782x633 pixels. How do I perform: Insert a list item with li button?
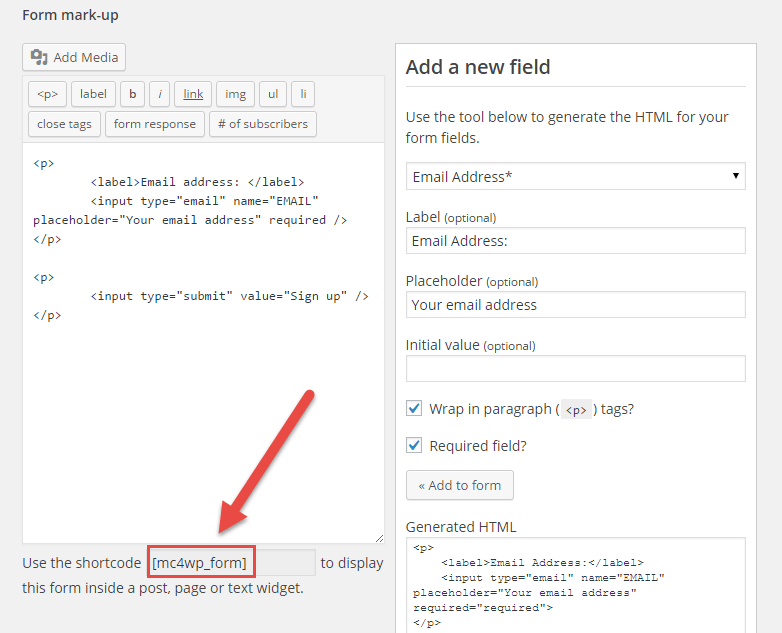point(303,94)
